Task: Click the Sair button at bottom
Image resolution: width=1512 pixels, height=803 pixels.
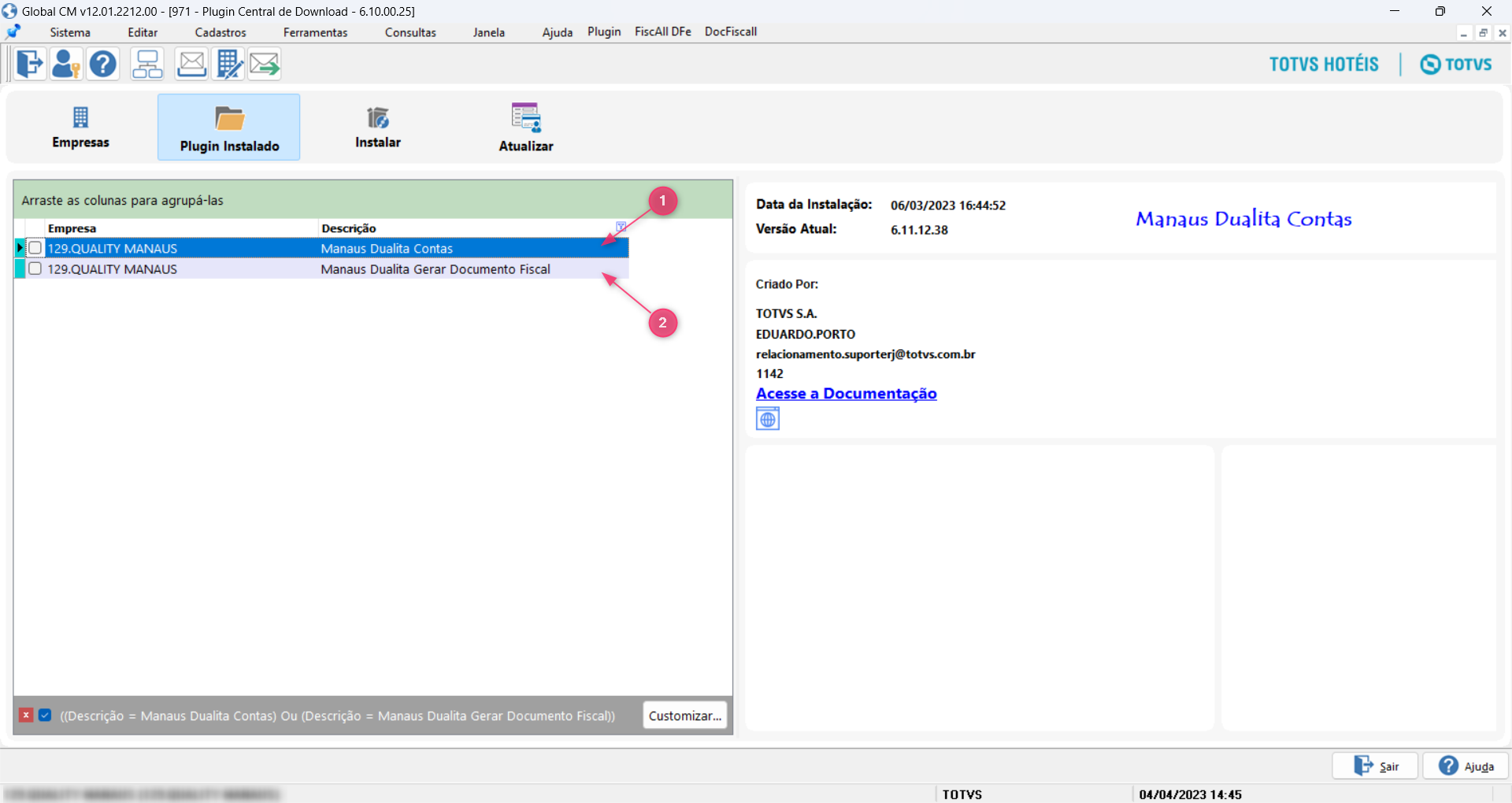Action: point(1375,766)
